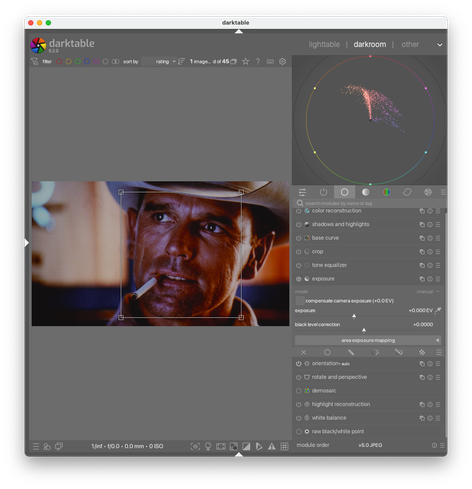
Task: Expand the tone equalizer module
Action: pos(329,265)
